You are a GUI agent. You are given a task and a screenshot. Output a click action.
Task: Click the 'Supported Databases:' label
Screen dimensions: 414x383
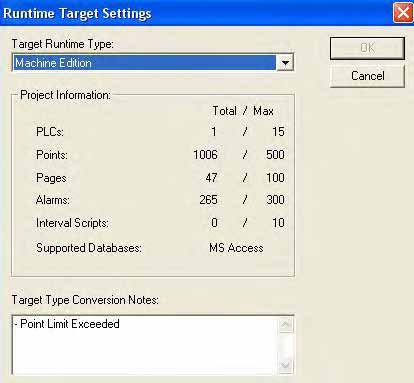tap(89, 248)
